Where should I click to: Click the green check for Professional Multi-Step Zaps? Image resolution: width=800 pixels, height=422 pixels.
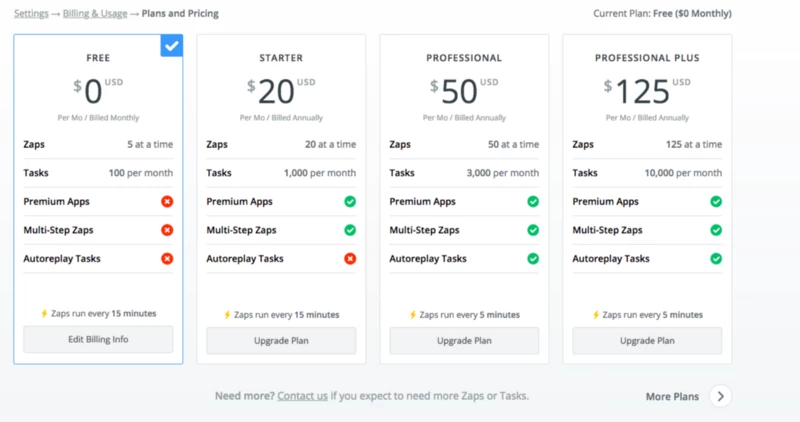coord(532,230)
